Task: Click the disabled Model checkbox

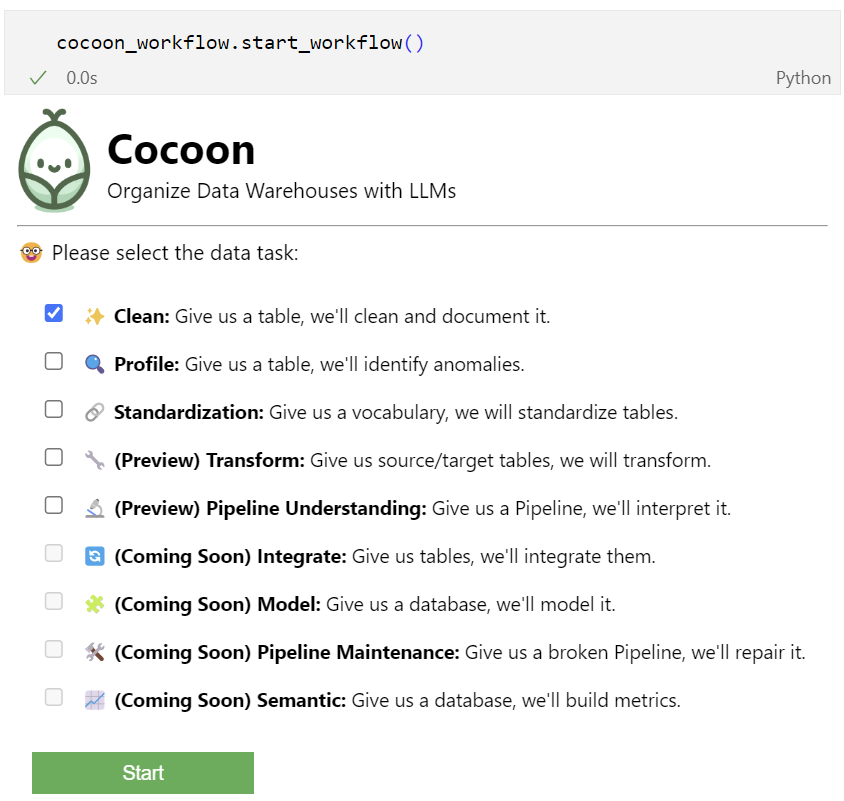Action: tap(54, 601)
